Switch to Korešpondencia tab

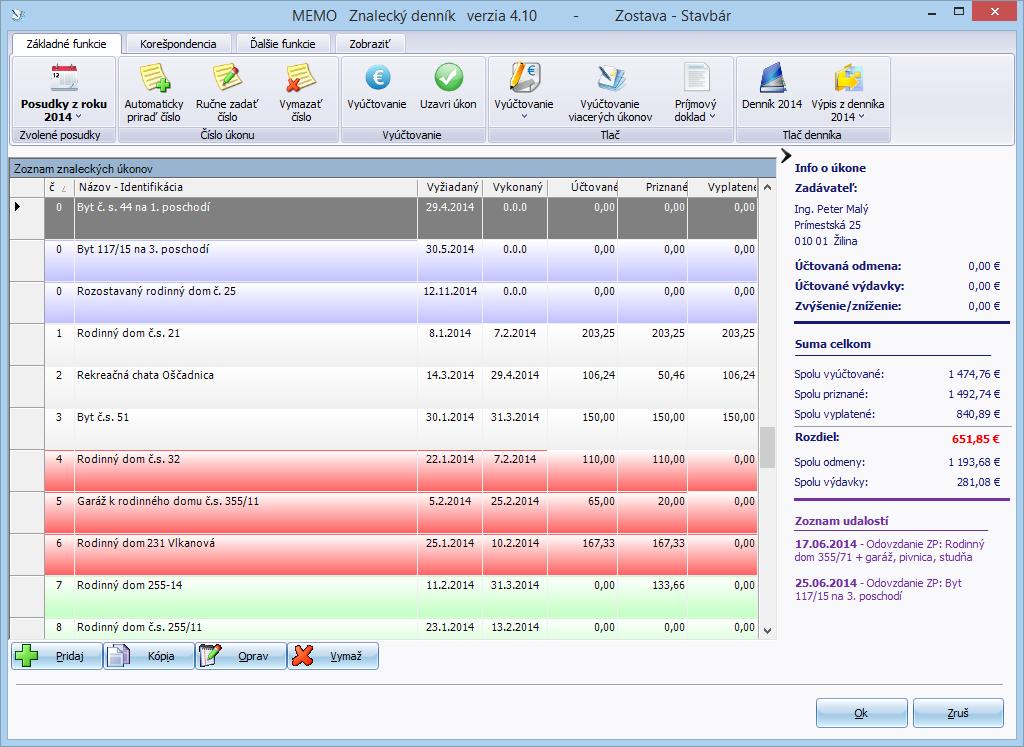coord(178,44)
